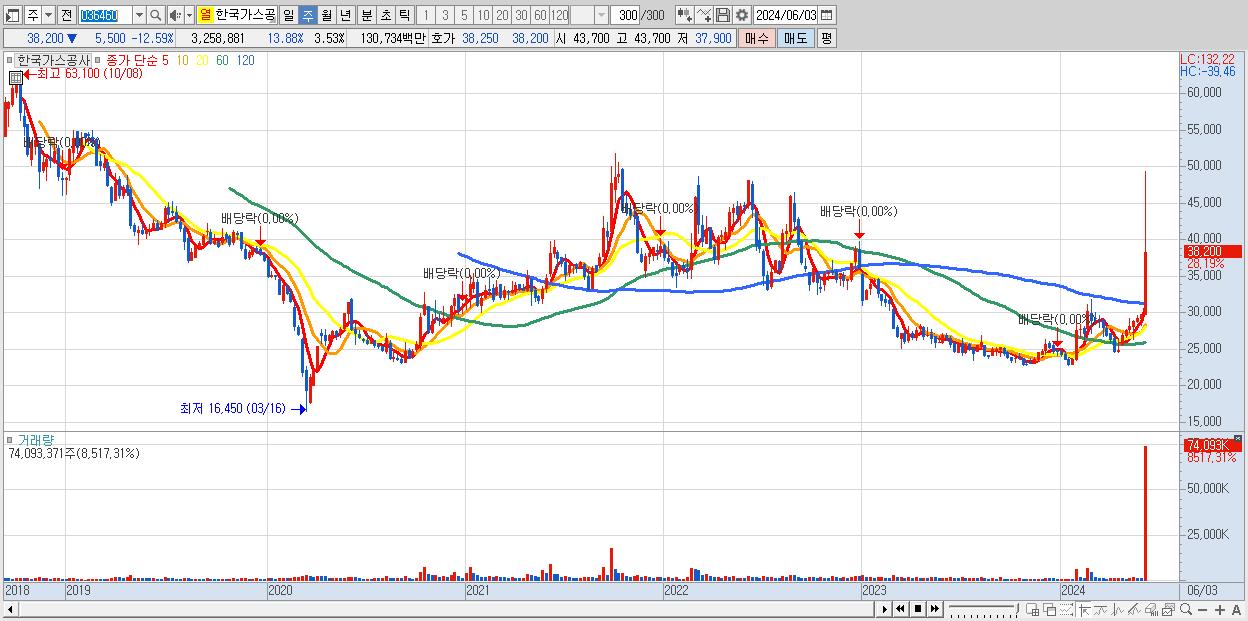
Task: Click the chart zoom magnifier at bottom right
Action: (1186, 610)
